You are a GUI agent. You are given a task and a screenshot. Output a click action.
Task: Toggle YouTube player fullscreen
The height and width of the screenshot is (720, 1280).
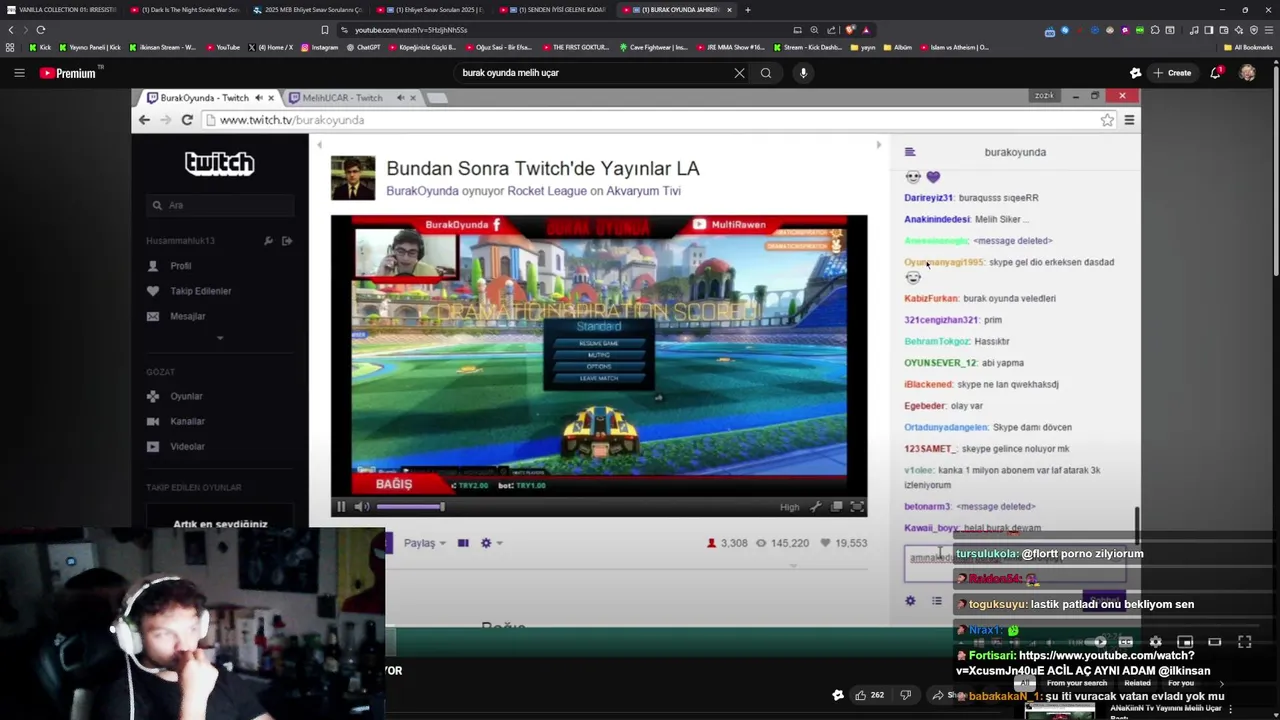pyautogui.click(x=1245, y=642)
